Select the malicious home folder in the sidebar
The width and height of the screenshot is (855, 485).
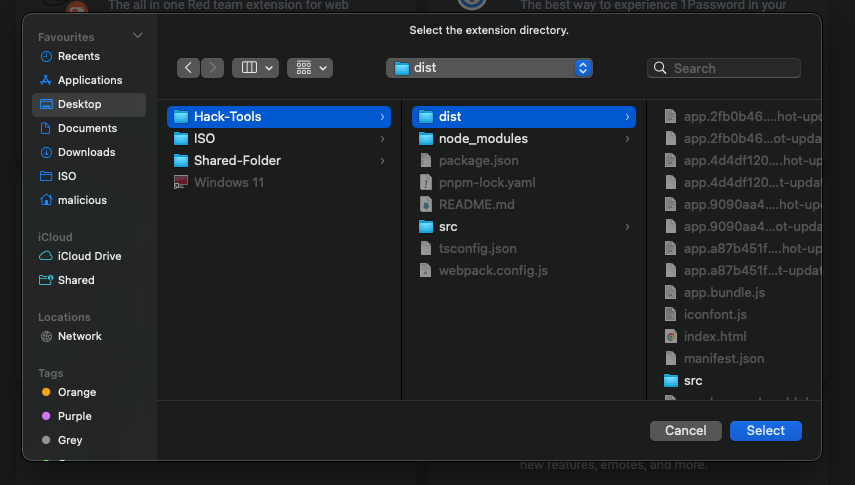[82, 200]
